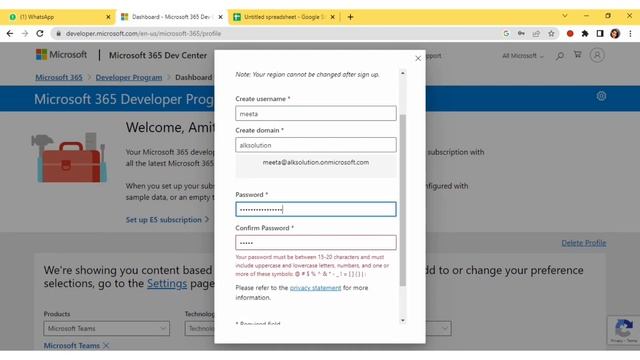Image resolution: width=640 pixels, height=360 pixels.
Task: Open the Chrome three-dot menu
Action: (x=630, y=33)
